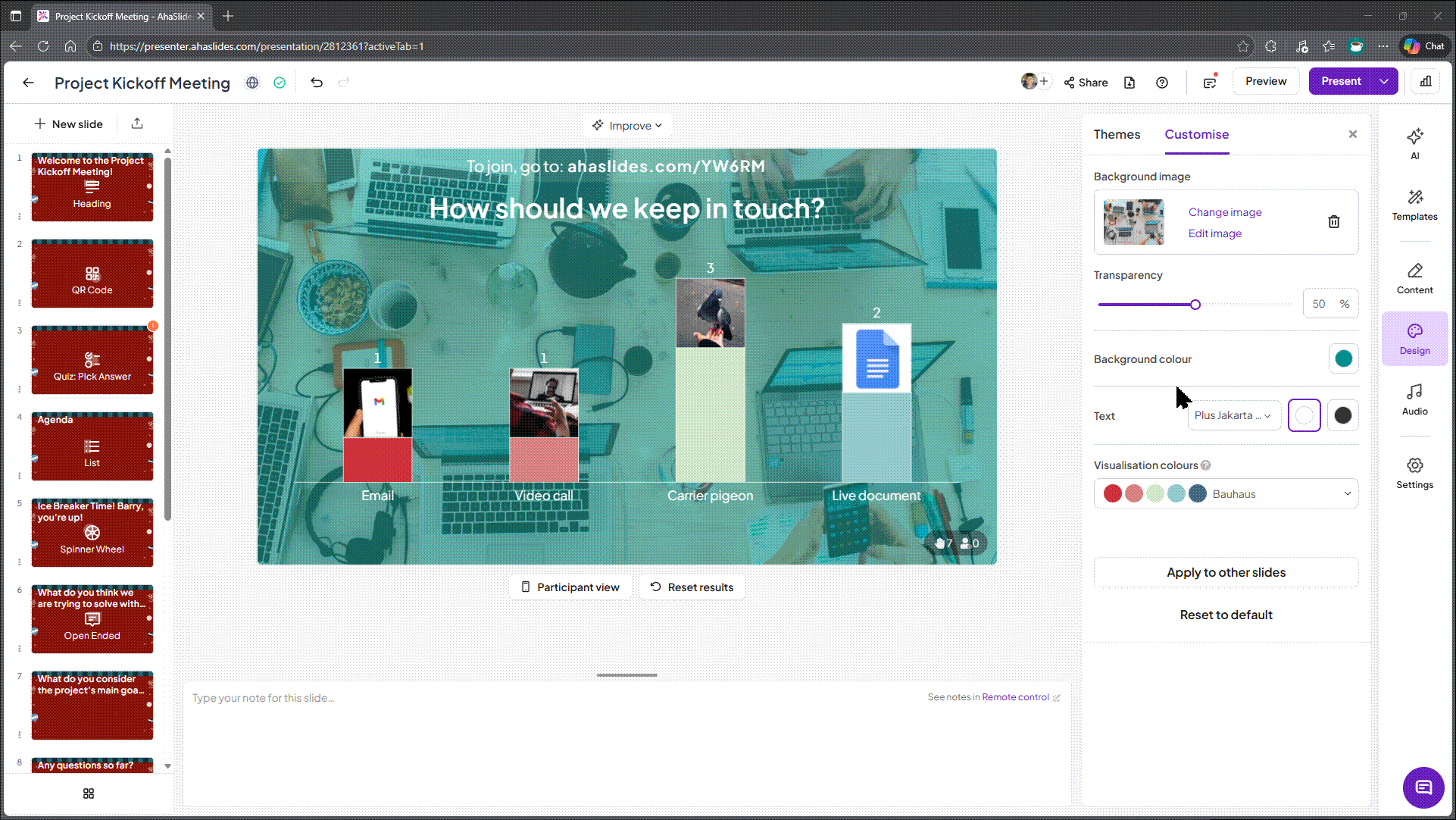This screenshot has height=820, width=1456.
Task: Open the results chart icon
Action: coord(1425,81)
